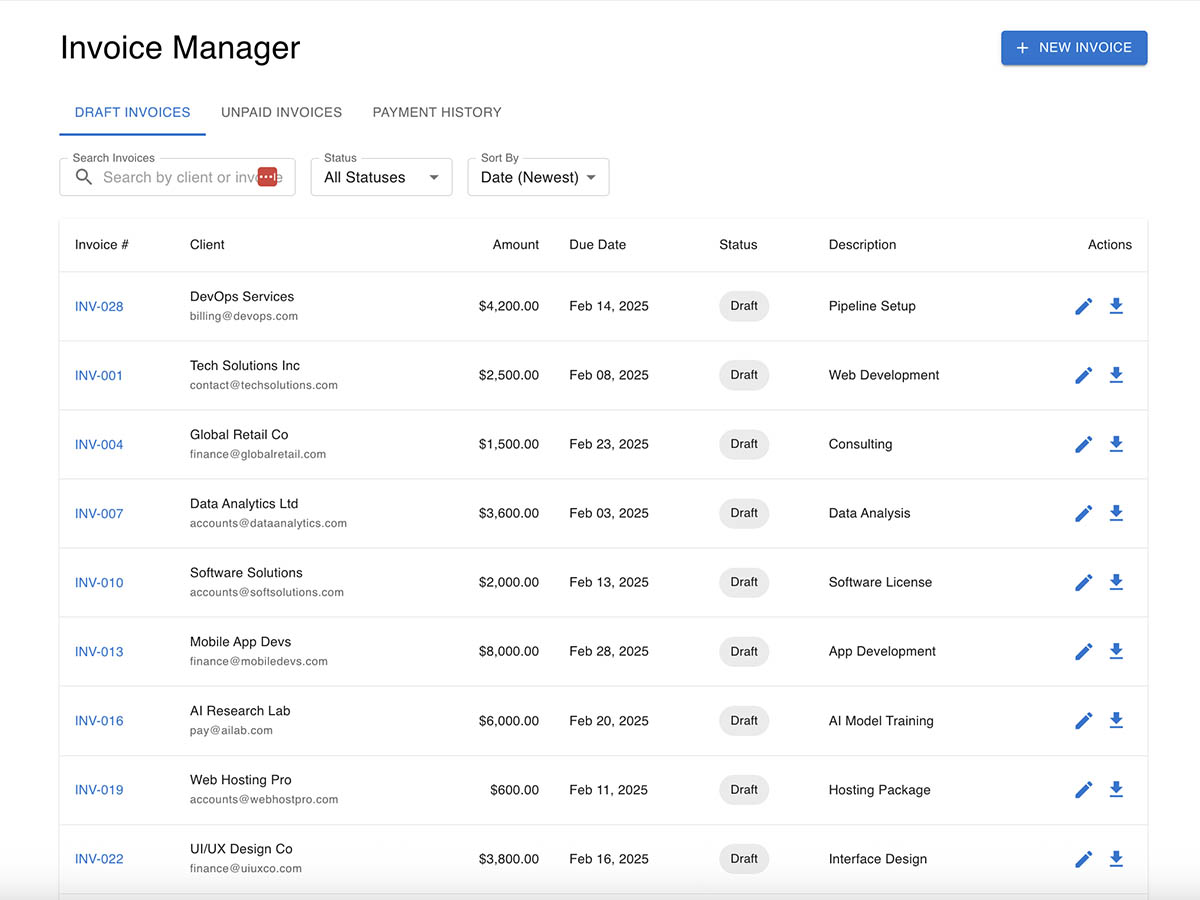Screen dimensions: 1200x900
Task: Click the Hosting Package description
Action: coord(880,789)
